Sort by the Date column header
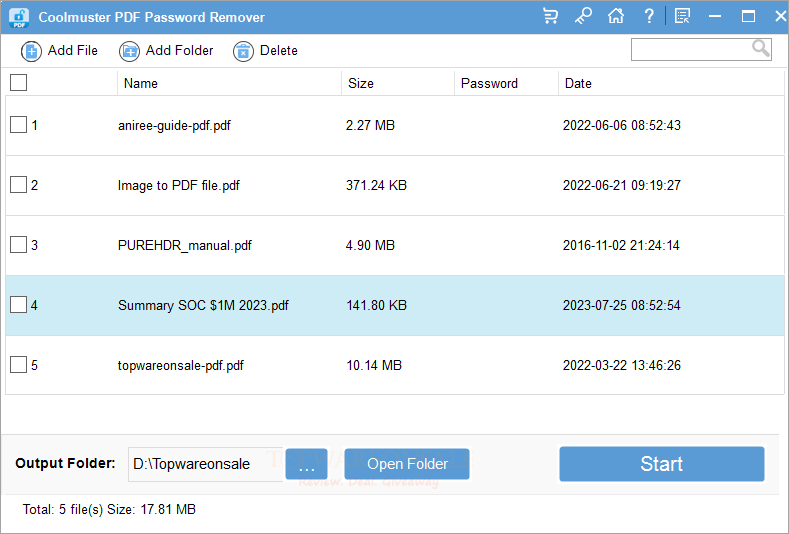 (671, 83)
